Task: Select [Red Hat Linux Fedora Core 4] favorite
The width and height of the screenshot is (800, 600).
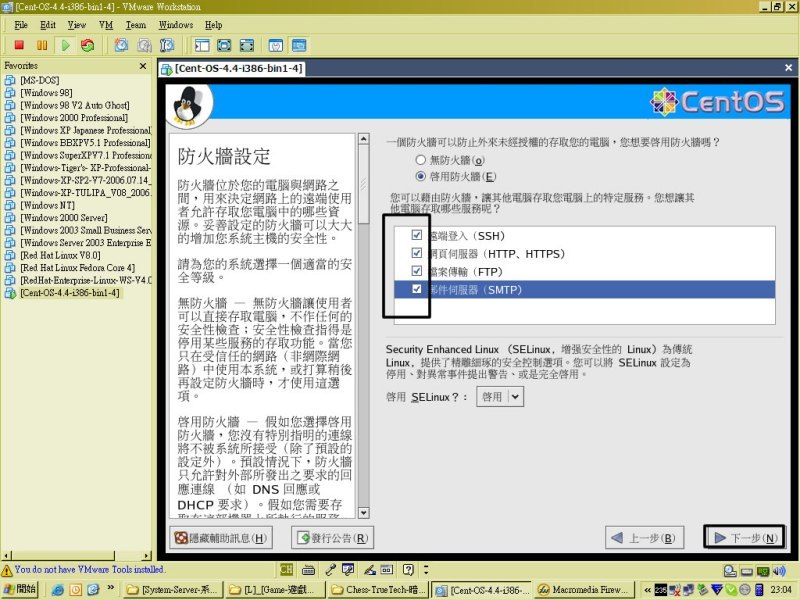Action: pyautogui.click(x=78, y=268)
